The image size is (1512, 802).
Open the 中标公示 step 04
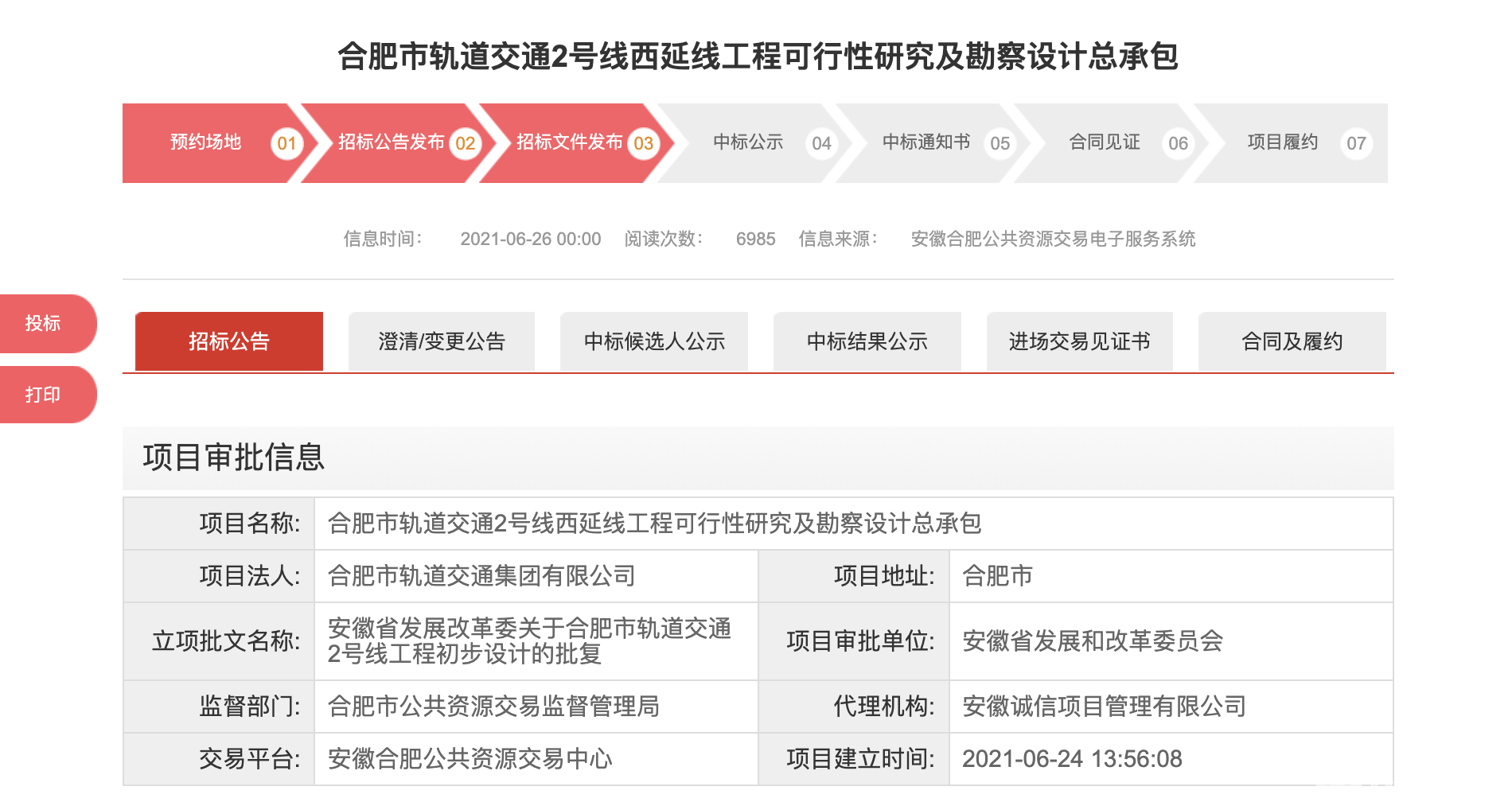click(754, 143)
